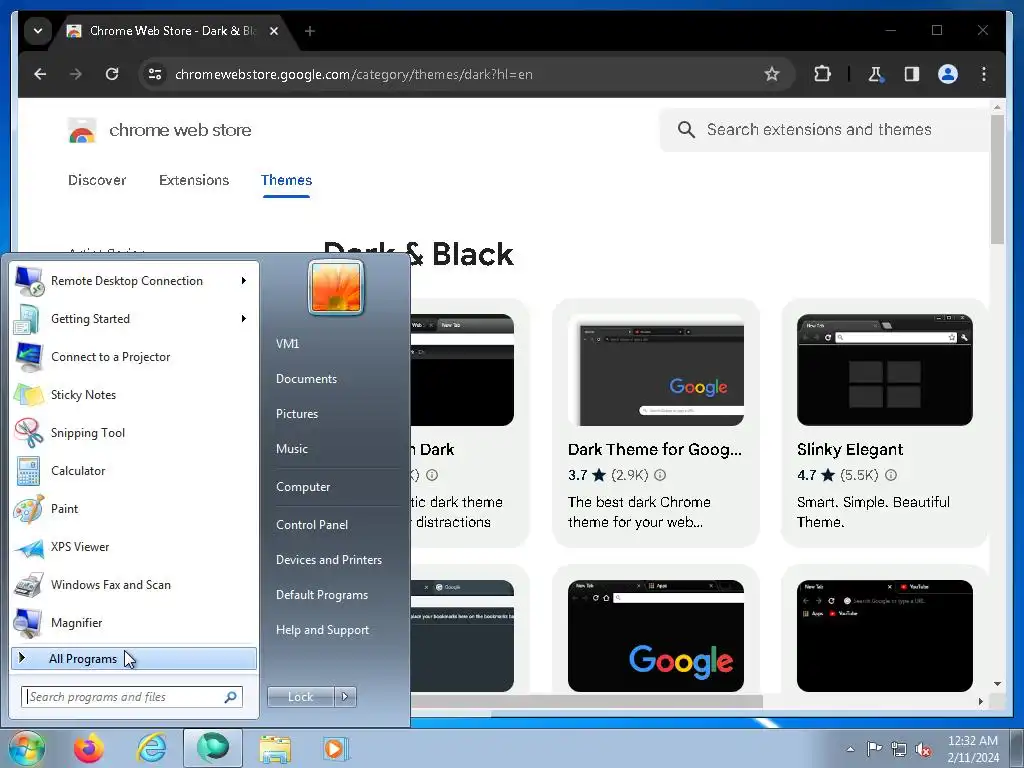Click the vertical scrollbar down arrow

997,684
